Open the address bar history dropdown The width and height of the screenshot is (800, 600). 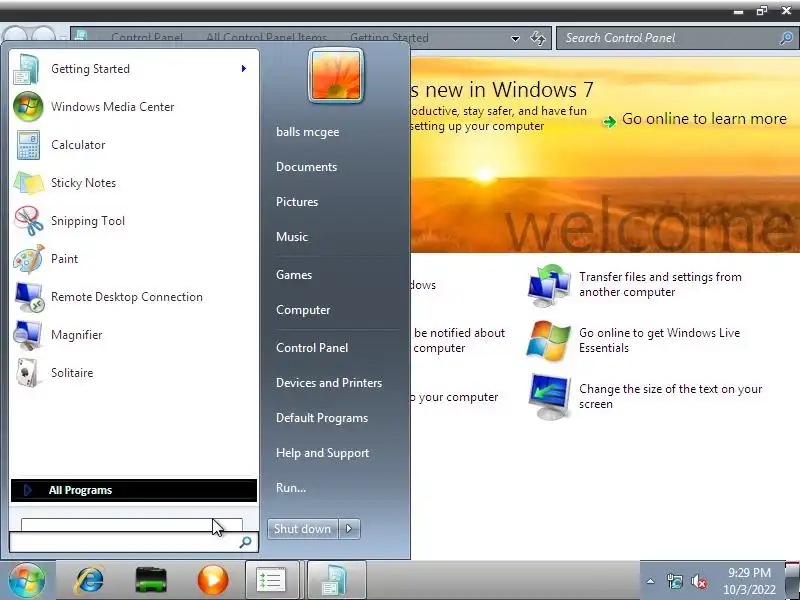(515, 38)
